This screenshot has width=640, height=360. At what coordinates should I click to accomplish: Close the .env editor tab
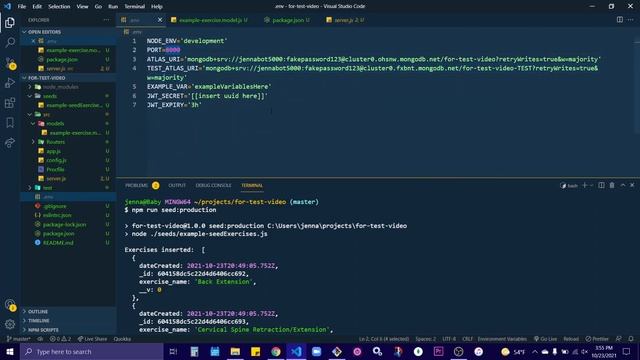point(160,20)
